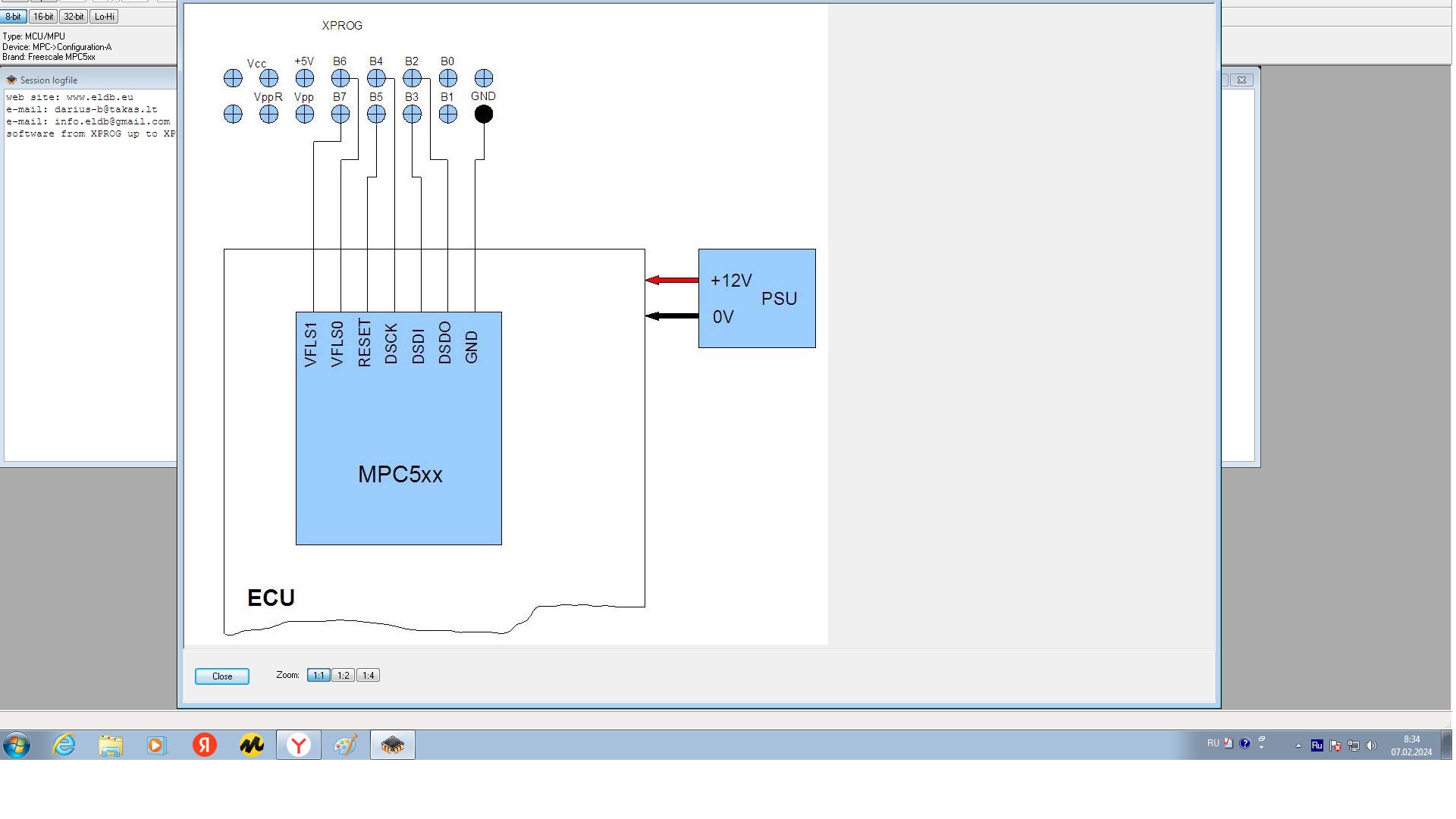
Task: Click the Close button in diagram window
Action: (x=221, y=676)
